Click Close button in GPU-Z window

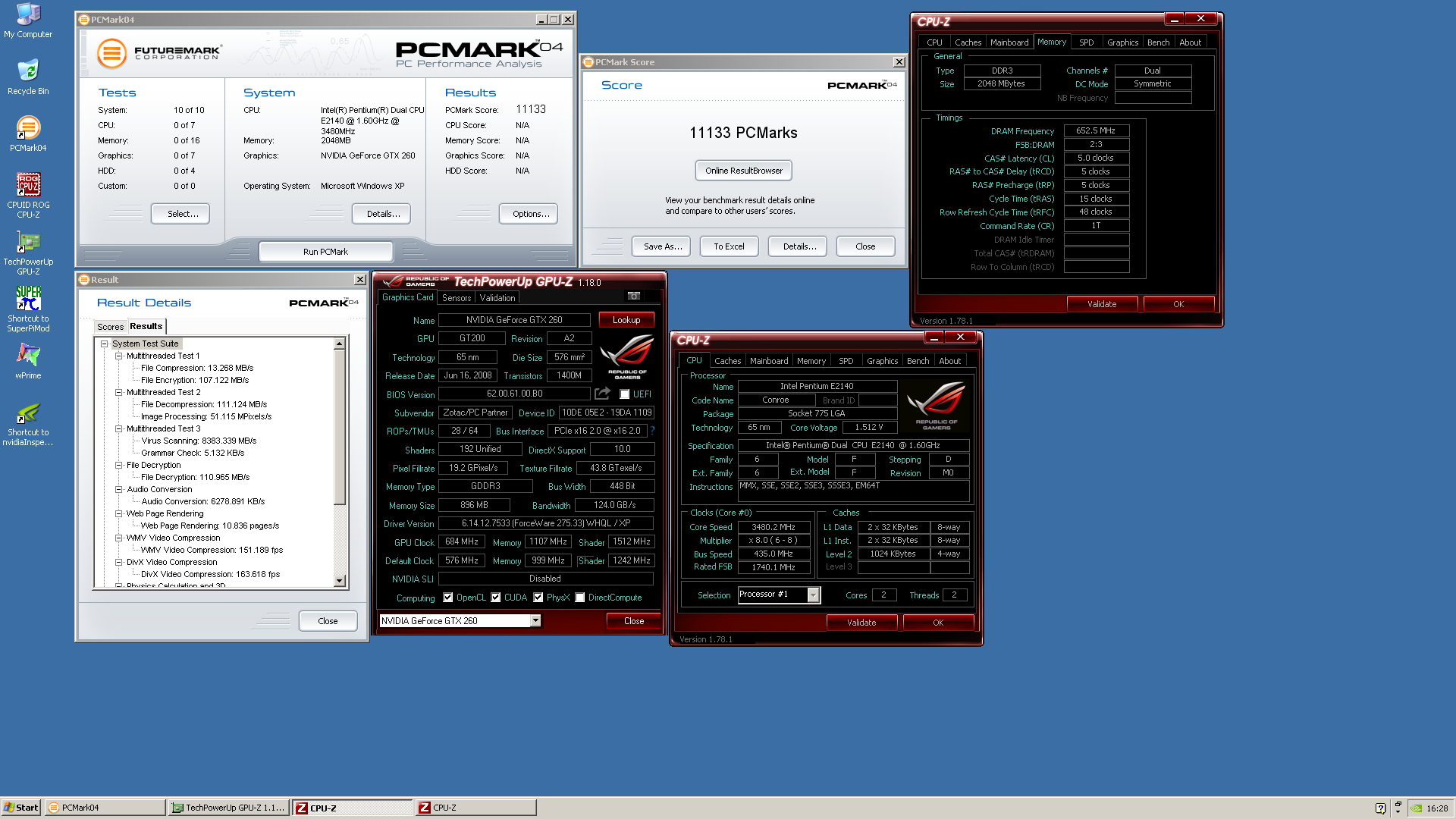point(634,621)
